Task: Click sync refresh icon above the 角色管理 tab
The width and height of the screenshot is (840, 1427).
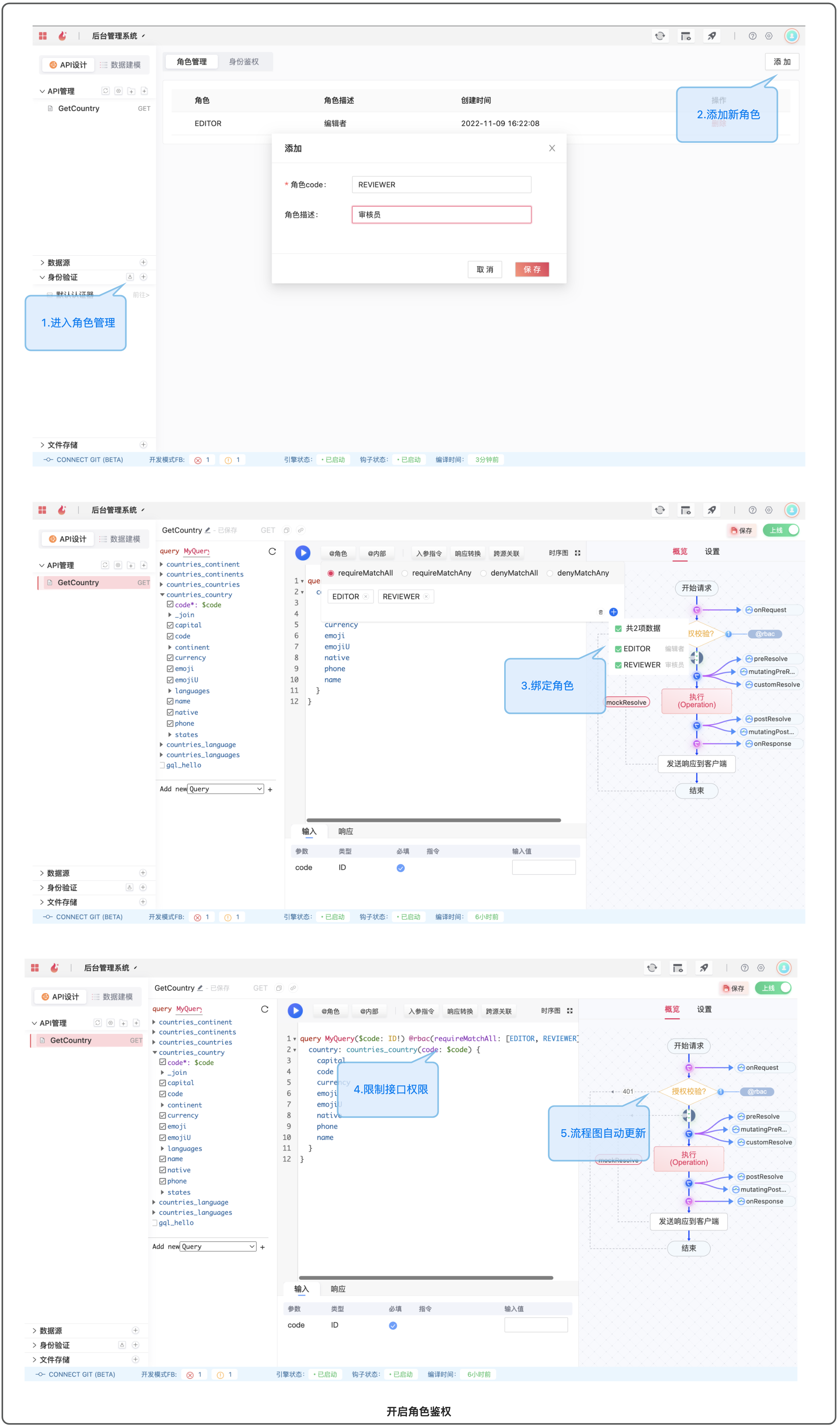Action: pos(660,36)
